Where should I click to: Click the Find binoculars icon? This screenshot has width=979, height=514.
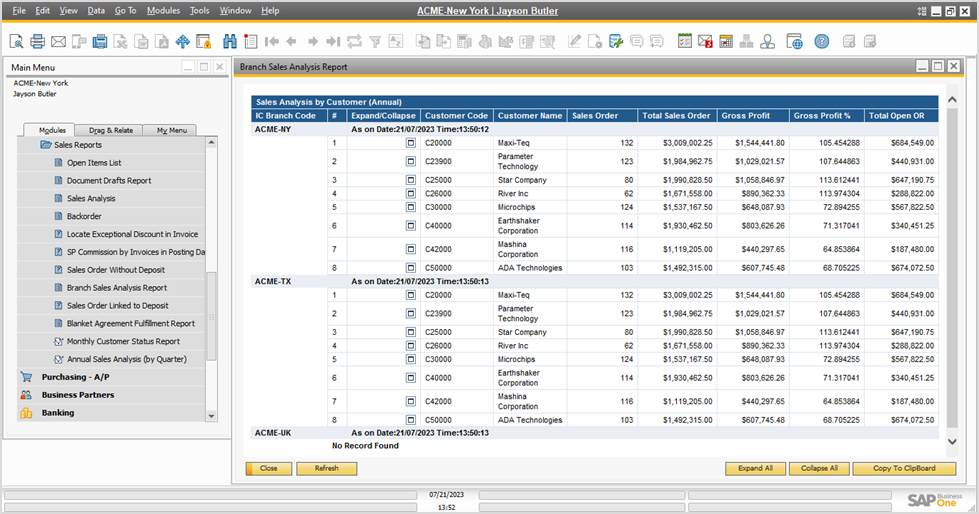[230, 41]
